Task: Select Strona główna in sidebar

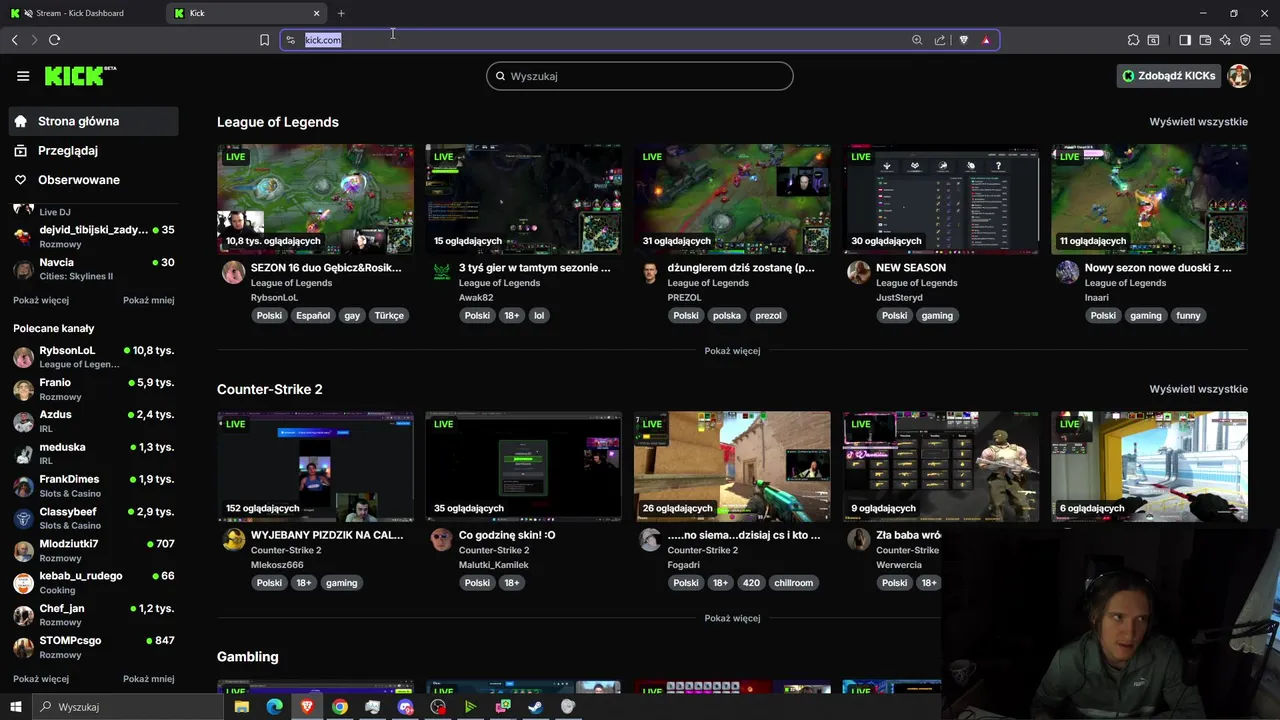Action: click(95, 121)
